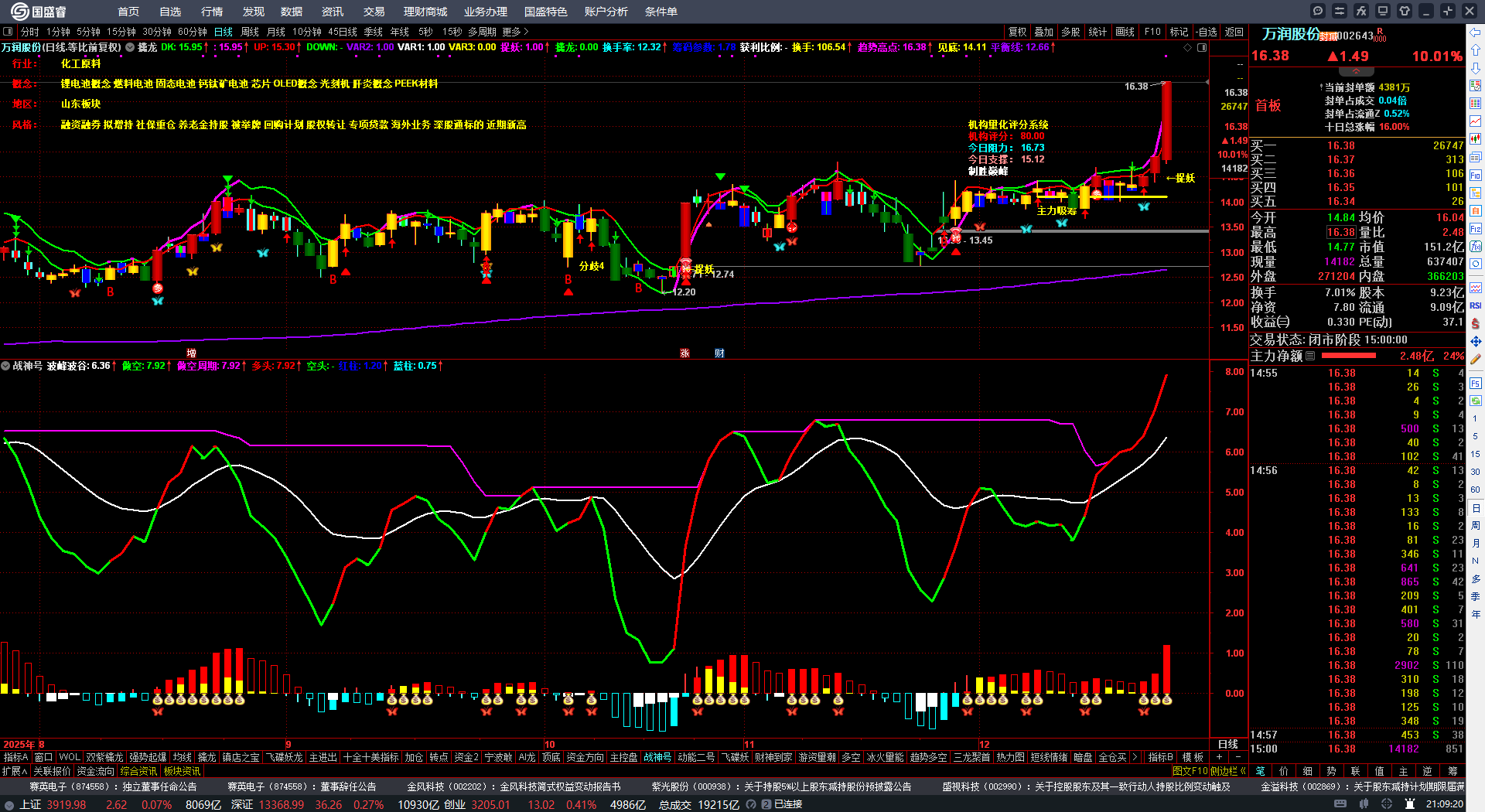Toggle the 窗口 window option in indicator bar
The image size is (1485, 812).
43,757
